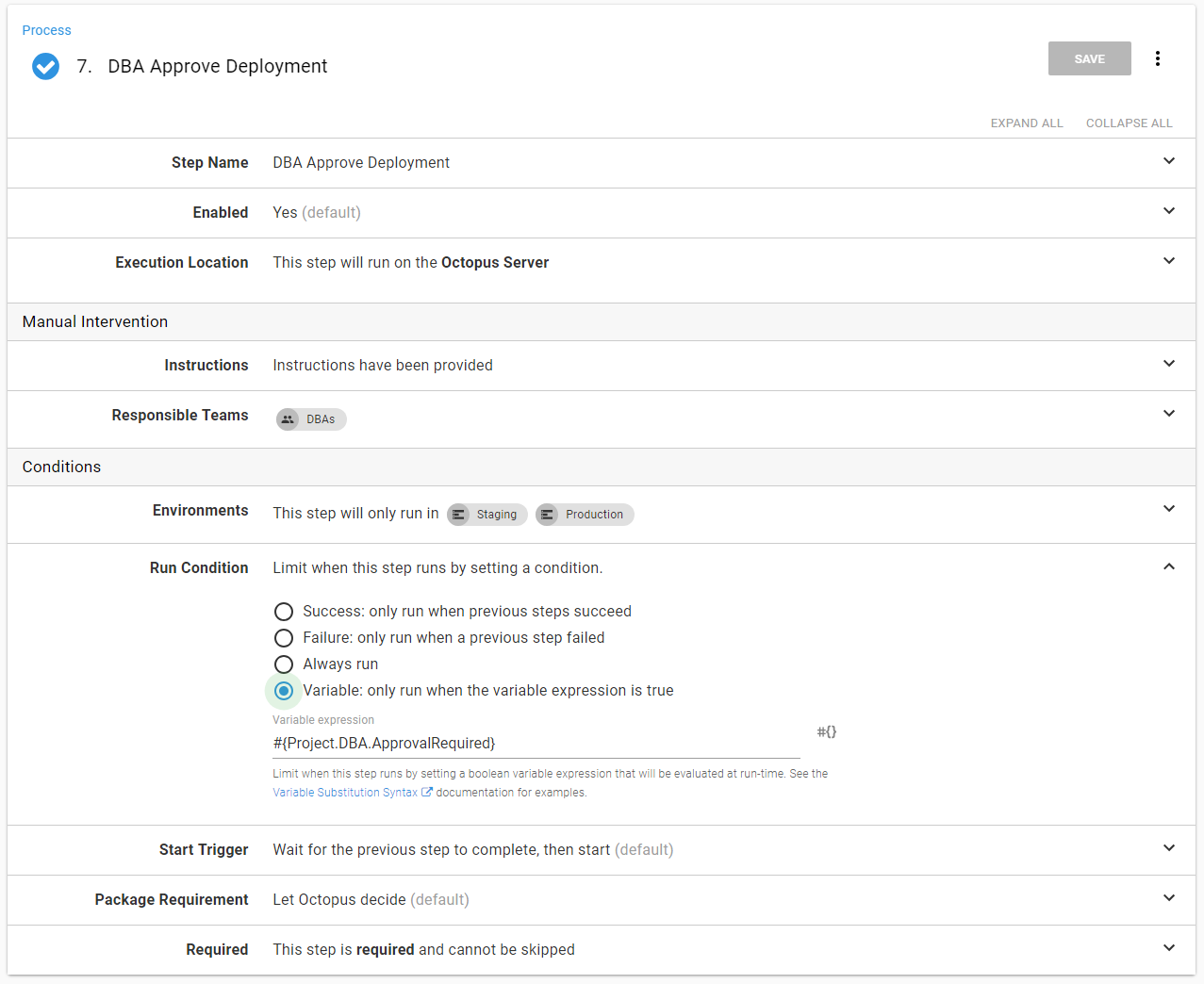This screenshot has height=984, width=1204.
Task: Select Failure run condition radio button
Action: 284,638
